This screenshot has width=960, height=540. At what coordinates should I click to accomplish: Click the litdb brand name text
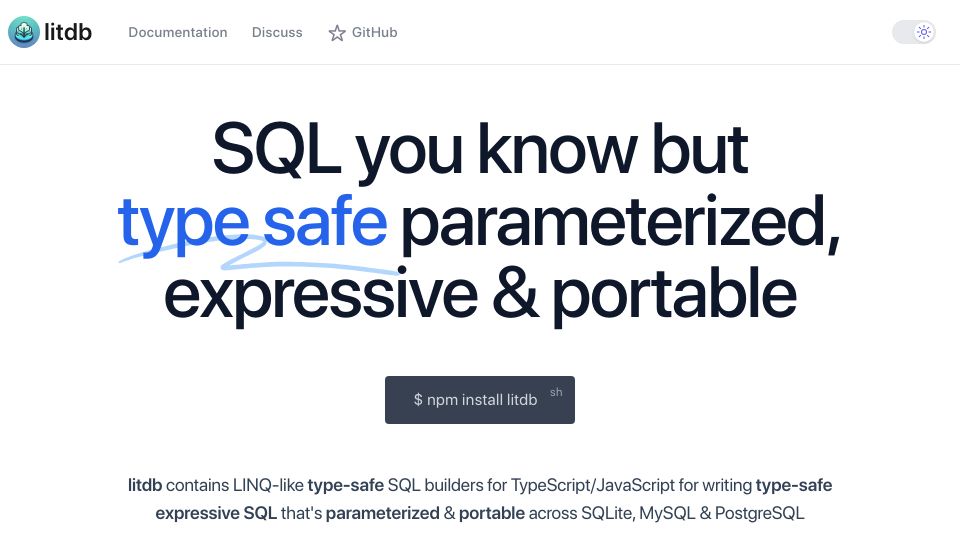[x=68, y=32]
